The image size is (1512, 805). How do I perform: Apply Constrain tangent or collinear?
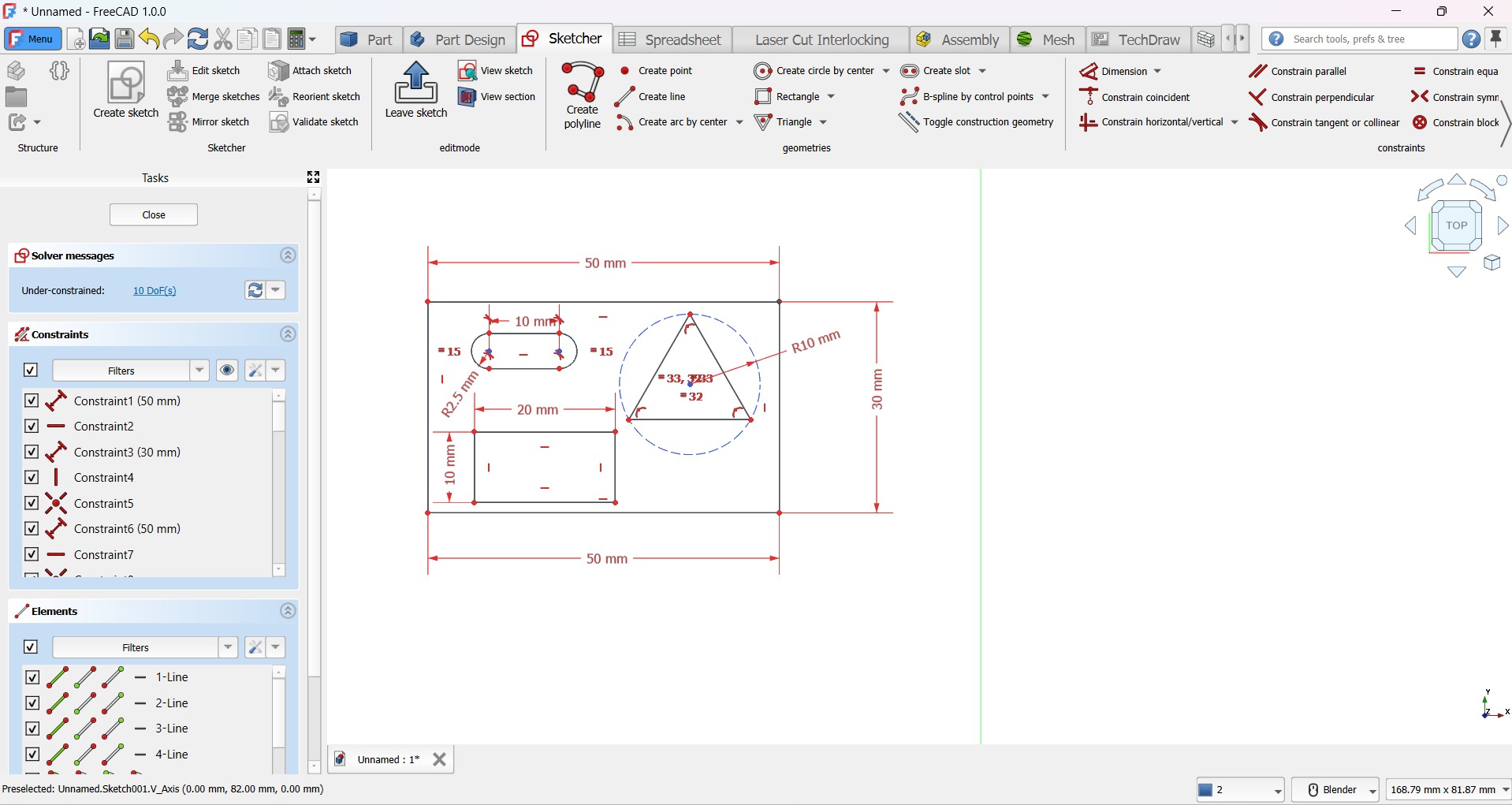tap(1324, 122)
